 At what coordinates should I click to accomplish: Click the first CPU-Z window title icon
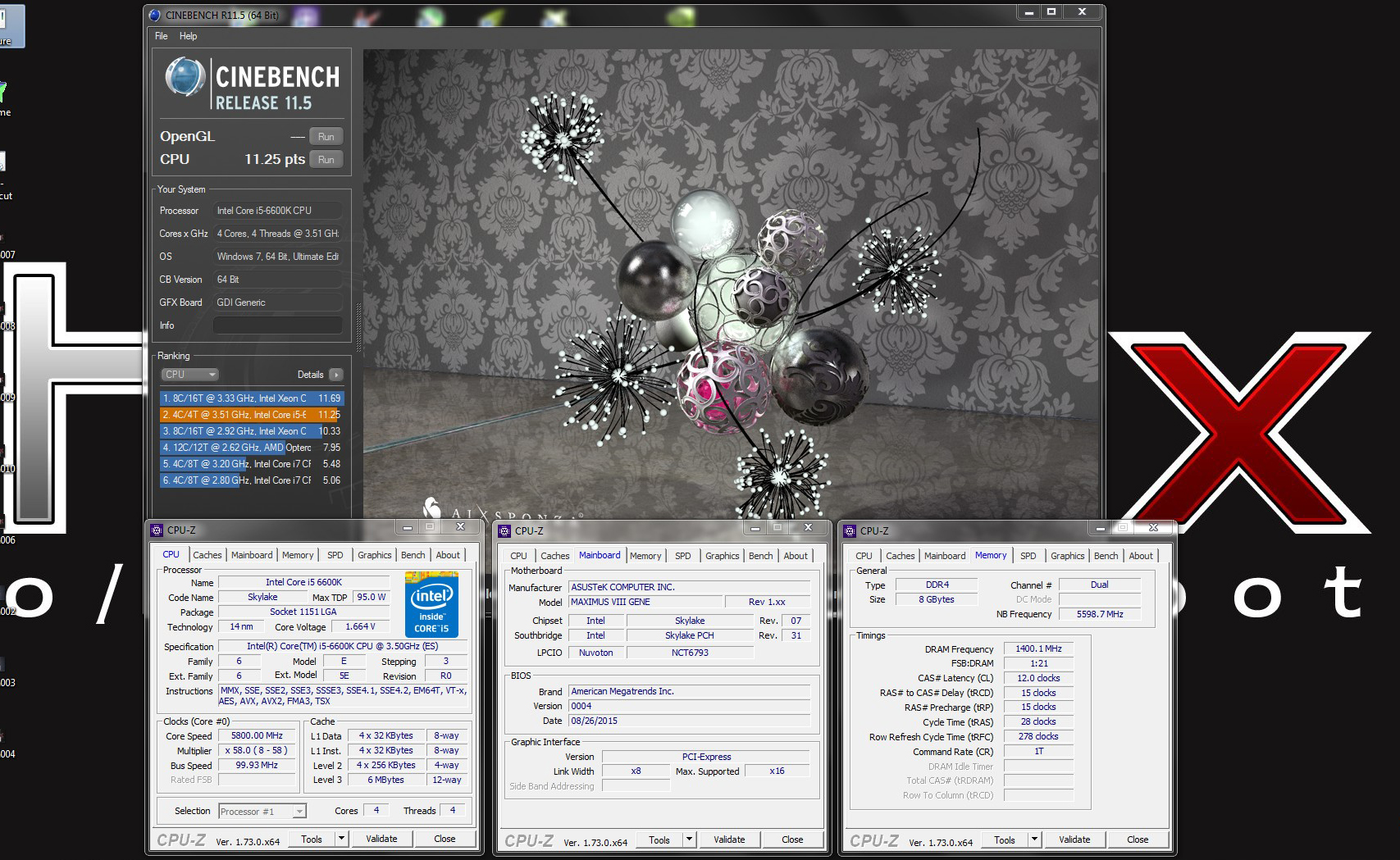pyautogui.click(x=157, y=530)
